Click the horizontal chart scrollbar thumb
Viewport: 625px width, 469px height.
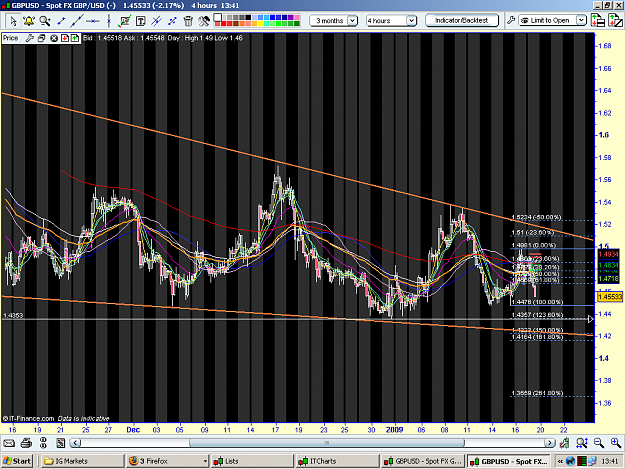click(x=327, y=443)
